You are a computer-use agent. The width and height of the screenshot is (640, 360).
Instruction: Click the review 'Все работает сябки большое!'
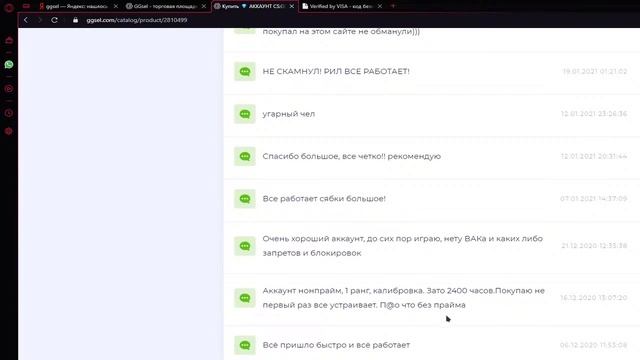[x=324, y=199]
